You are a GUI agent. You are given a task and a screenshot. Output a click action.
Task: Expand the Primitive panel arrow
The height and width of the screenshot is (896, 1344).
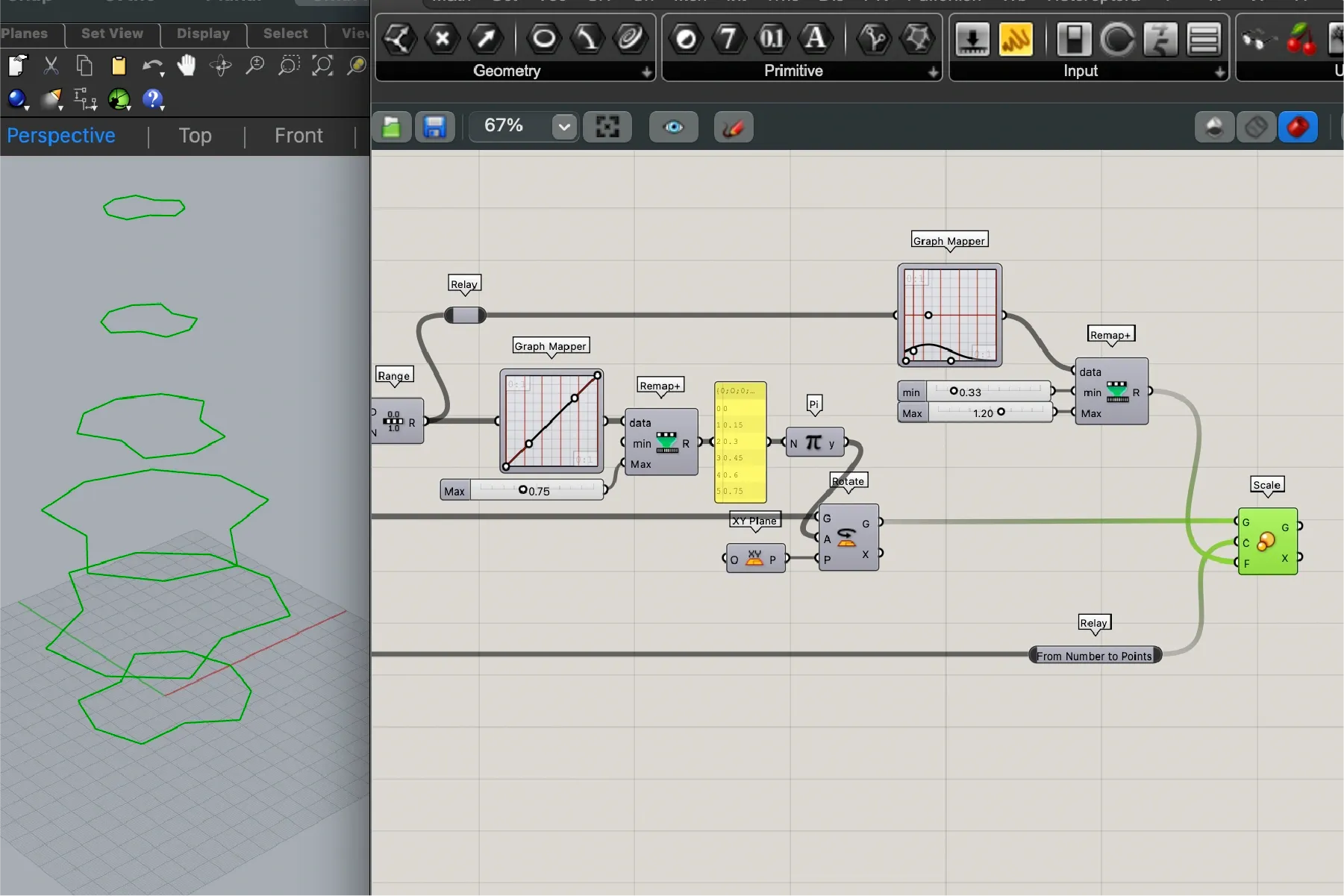tap(933, 72)
